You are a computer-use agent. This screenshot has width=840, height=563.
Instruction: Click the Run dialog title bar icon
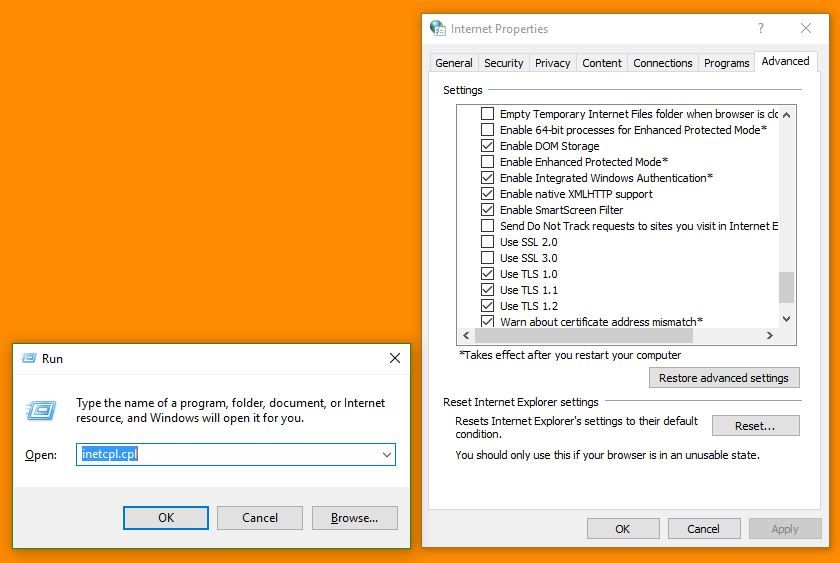pos(27,358)
